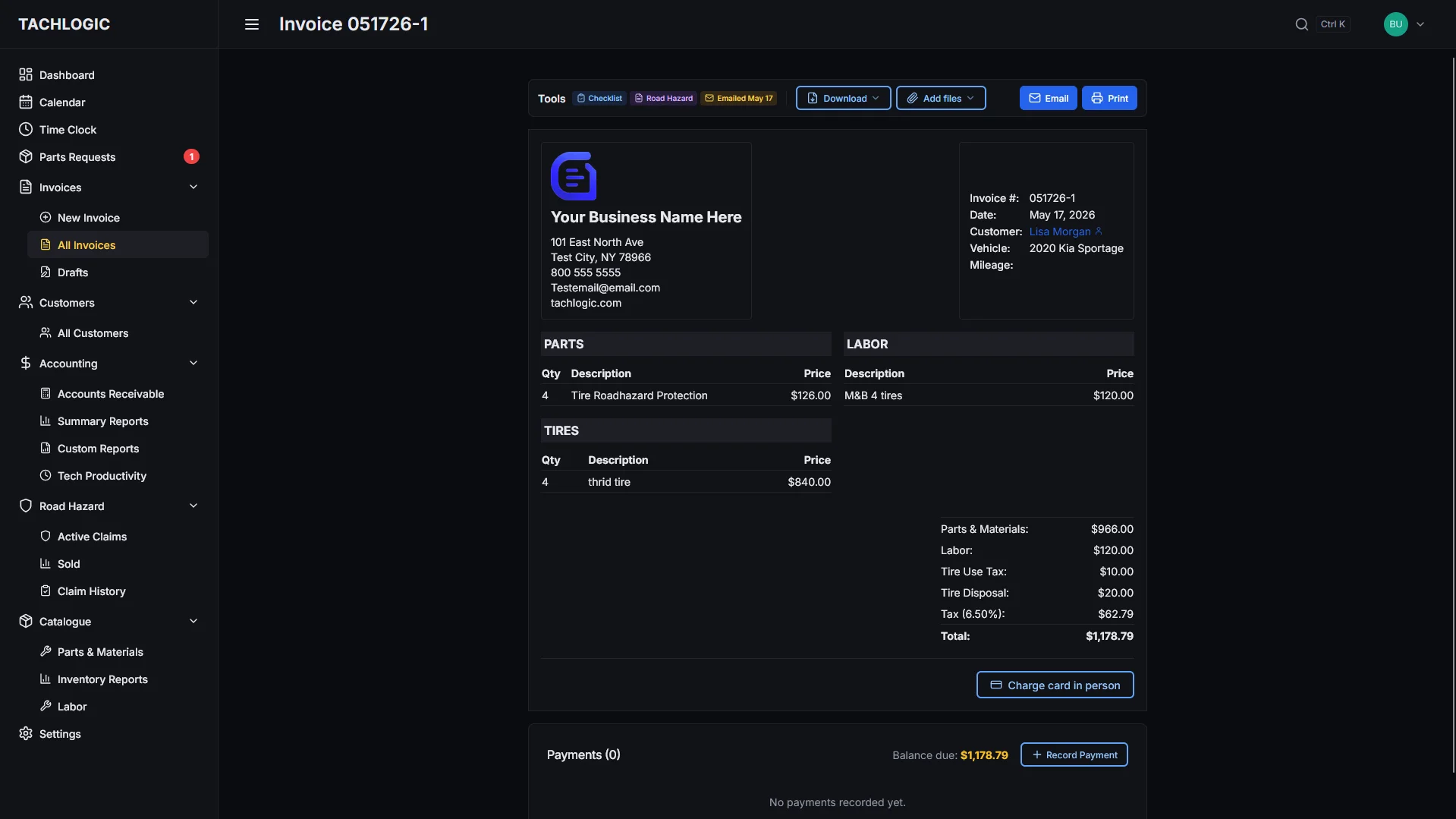The image size is (1456, 819).
Task: Open Custom Reports
Action: pos(118,448)
